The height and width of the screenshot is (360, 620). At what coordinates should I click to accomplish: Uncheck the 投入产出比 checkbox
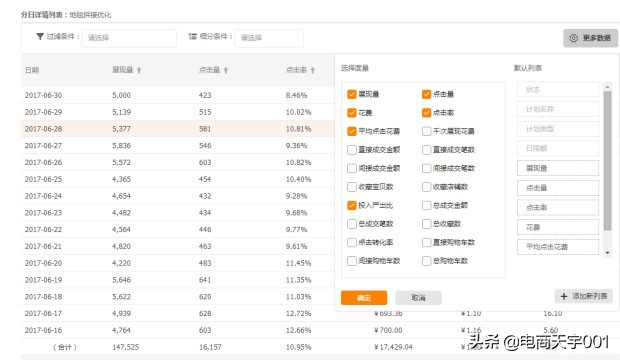[x=352, y=205]
